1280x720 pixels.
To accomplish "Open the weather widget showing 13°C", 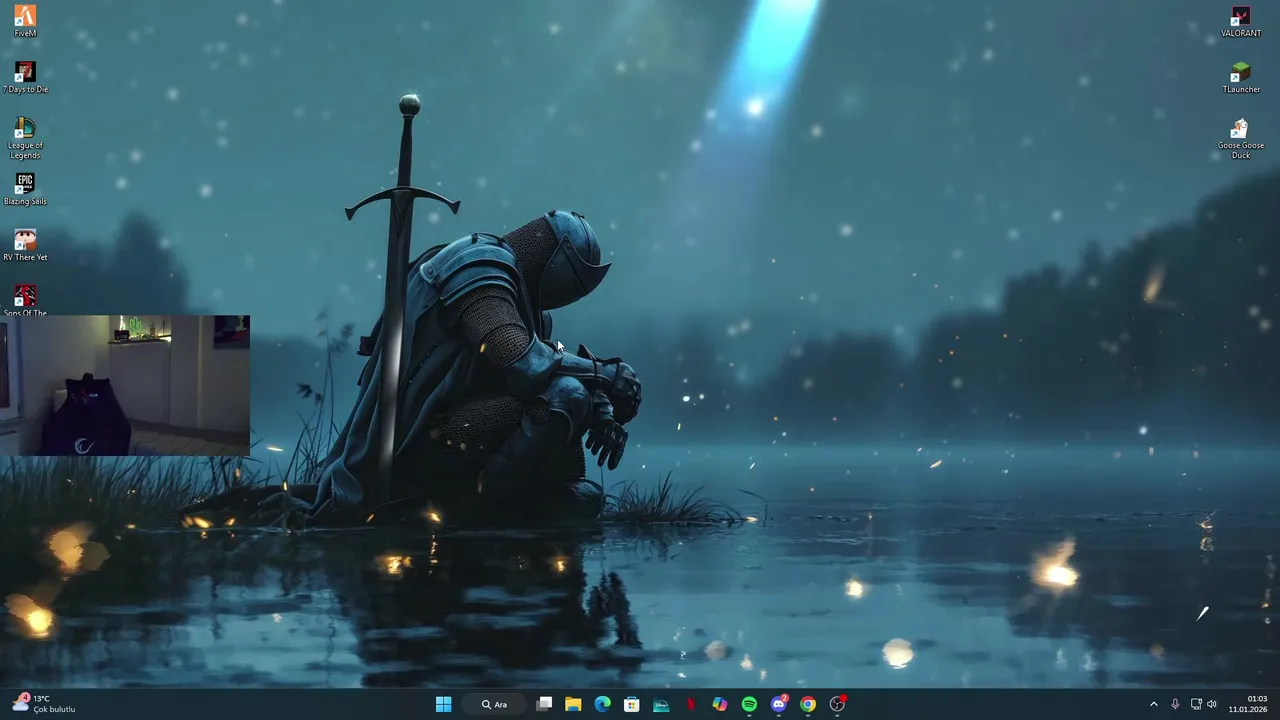I will tap(44, 704).
